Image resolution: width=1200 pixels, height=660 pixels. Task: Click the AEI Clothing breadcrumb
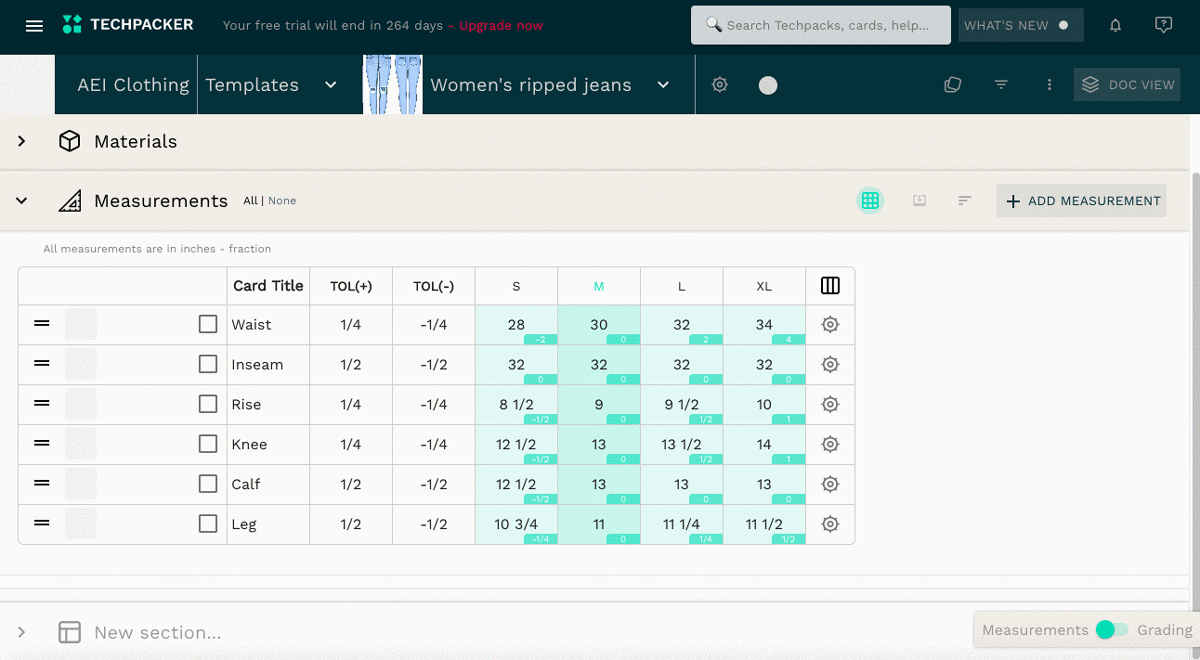click(133, 85)
